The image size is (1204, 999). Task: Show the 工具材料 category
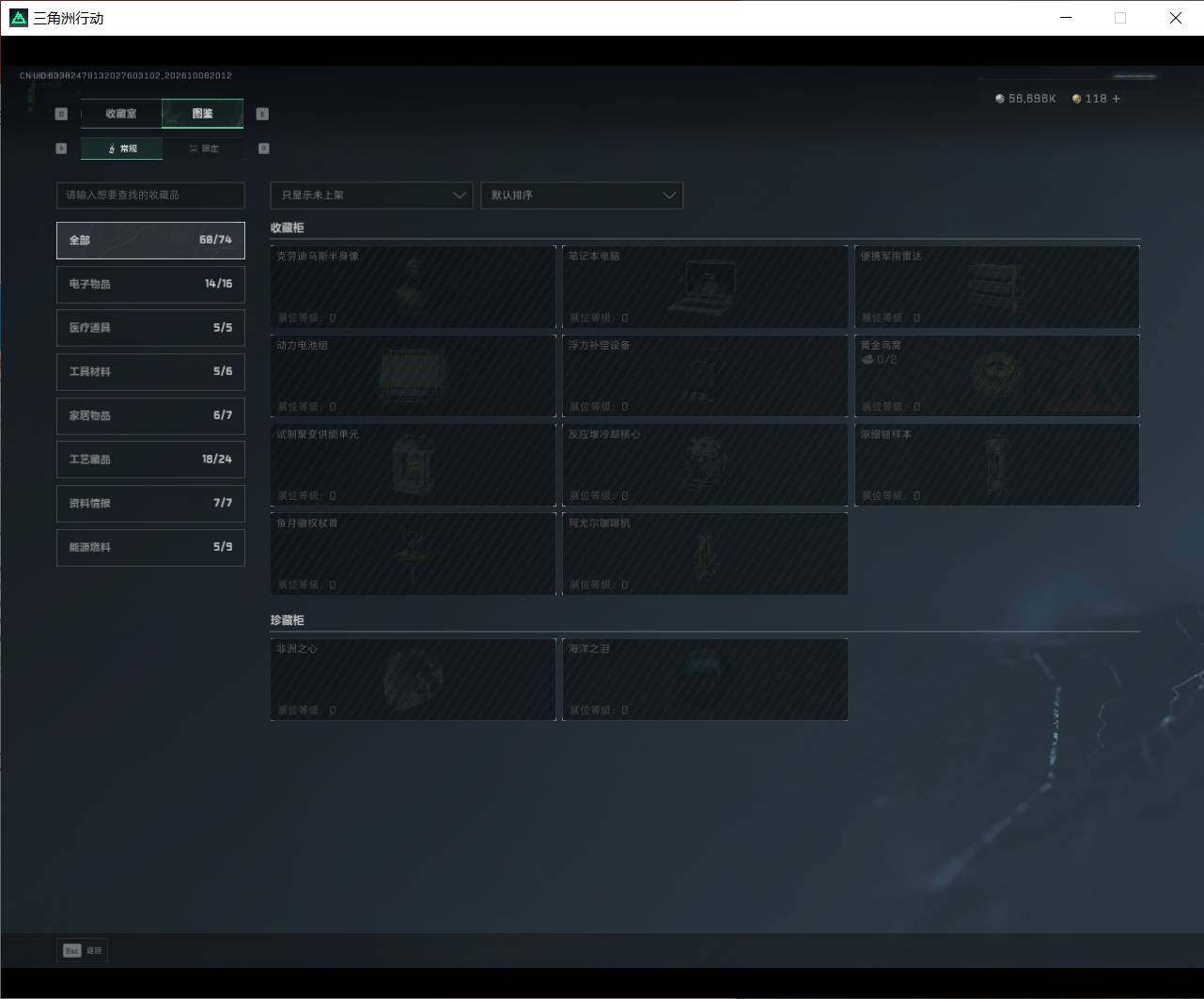pyautogui.click(x=150, y=372)
